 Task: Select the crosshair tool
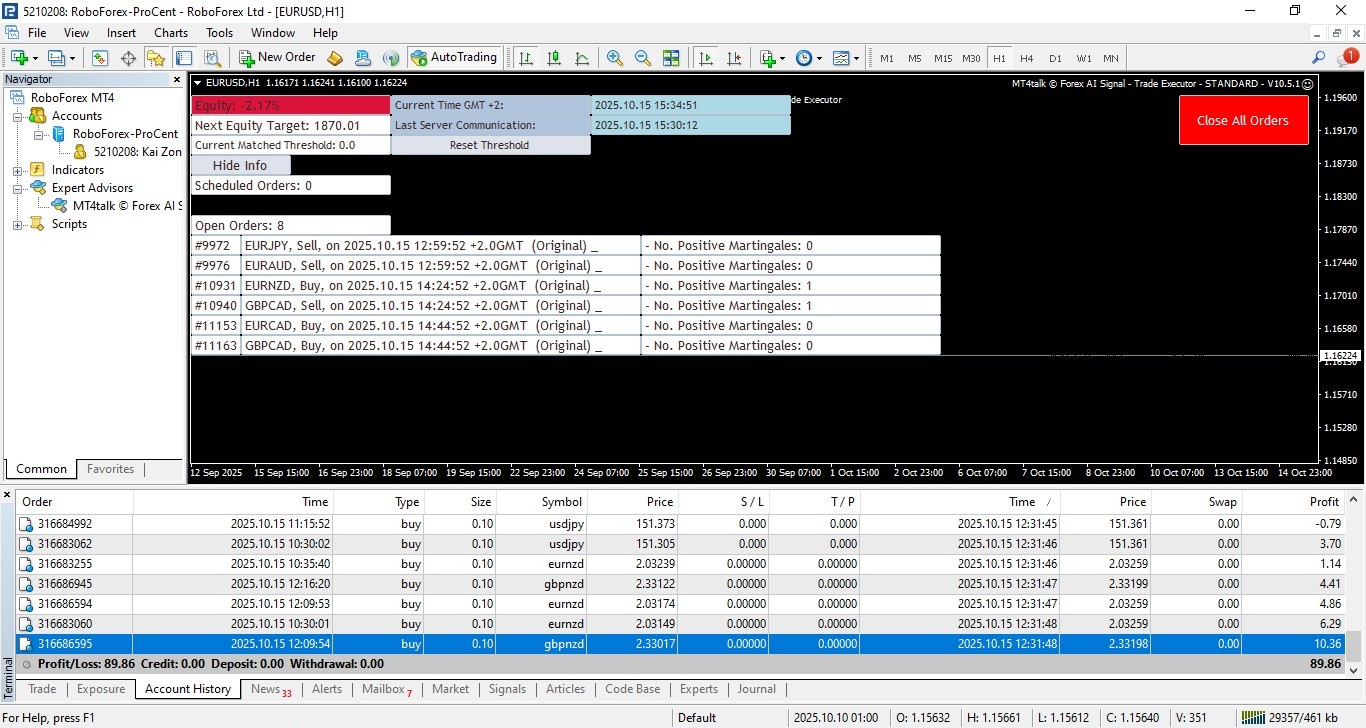[x=128, y=58]
